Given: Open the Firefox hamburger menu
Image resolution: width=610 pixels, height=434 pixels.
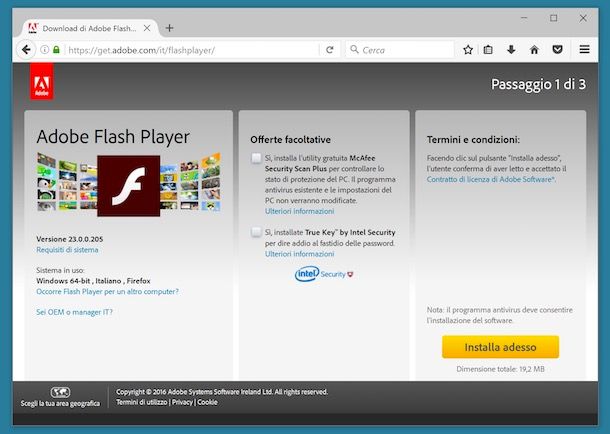Looking at the screenshot, I should tap(584, 49).
